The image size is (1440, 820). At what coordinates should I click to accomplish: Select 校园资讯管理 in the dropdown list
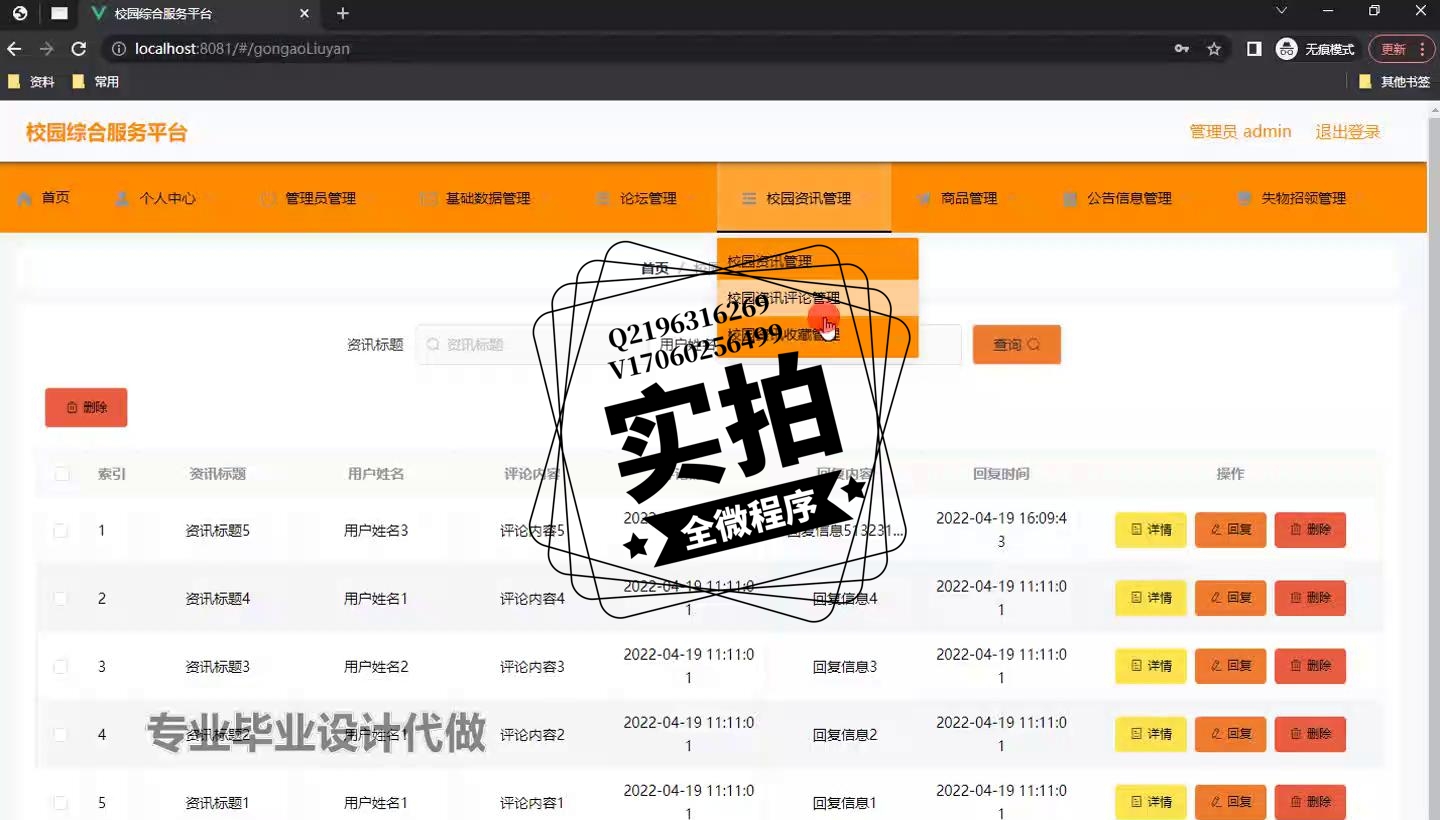coord(817,261)
